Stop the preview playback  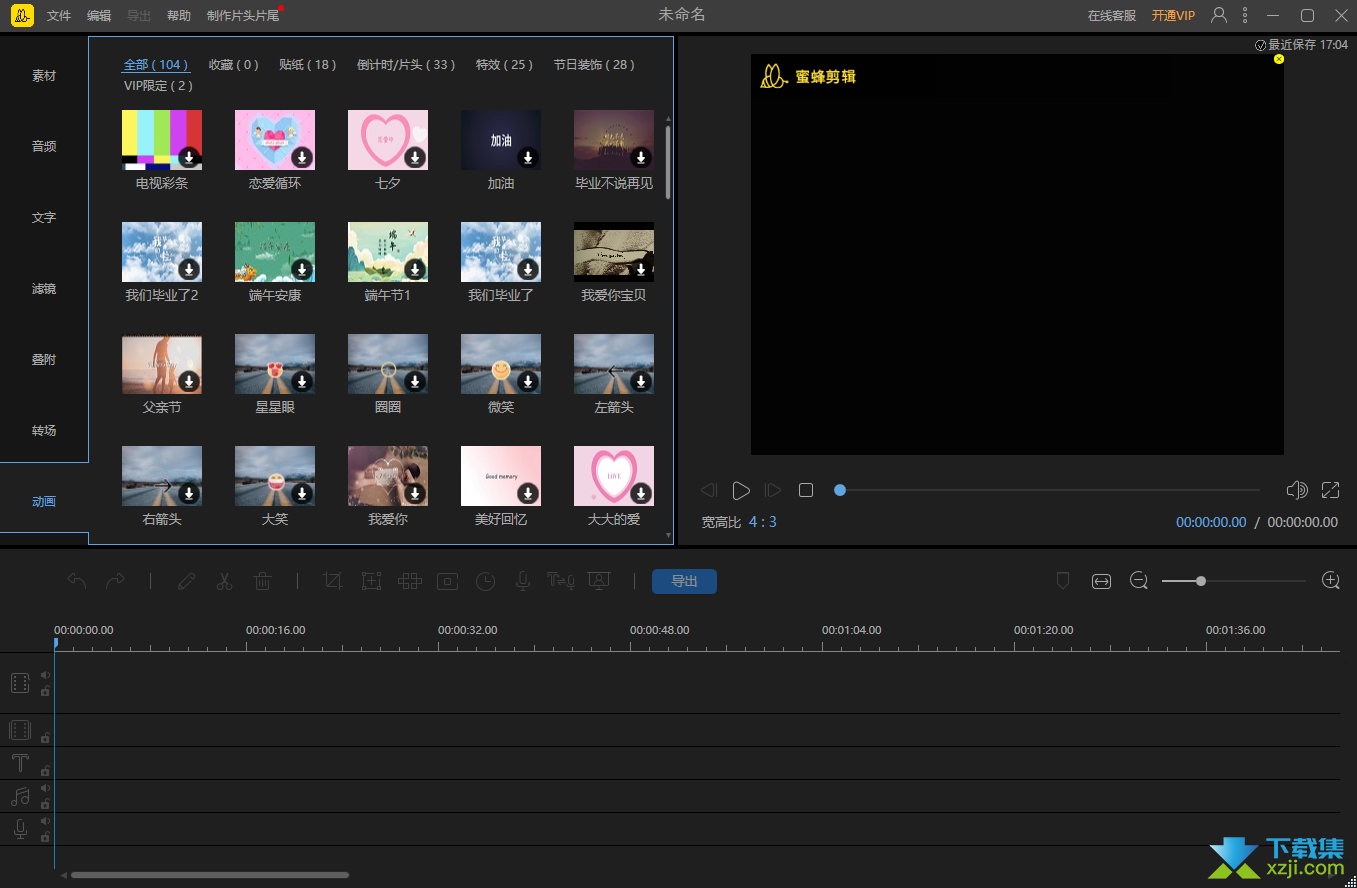[806, 490]
